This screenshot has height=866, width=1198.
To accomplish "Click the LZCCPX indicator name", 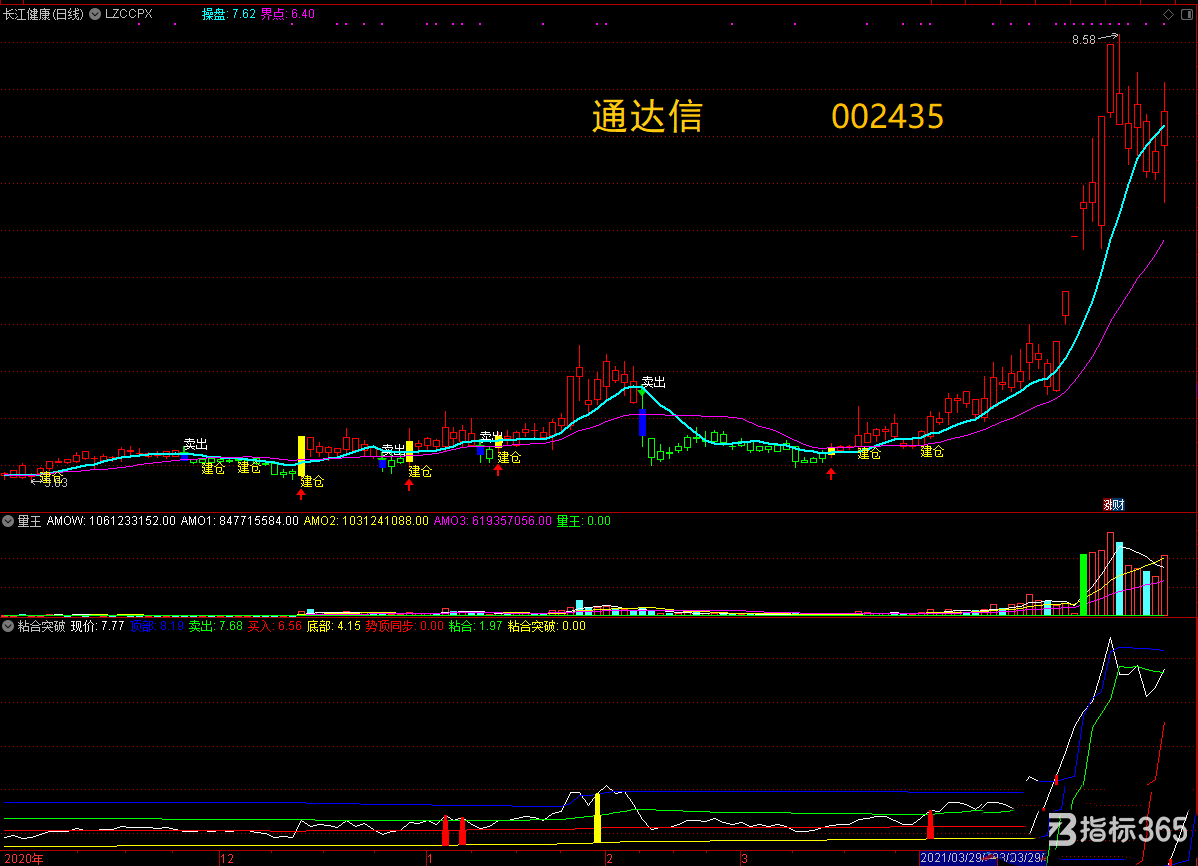I will pos(128,14).
